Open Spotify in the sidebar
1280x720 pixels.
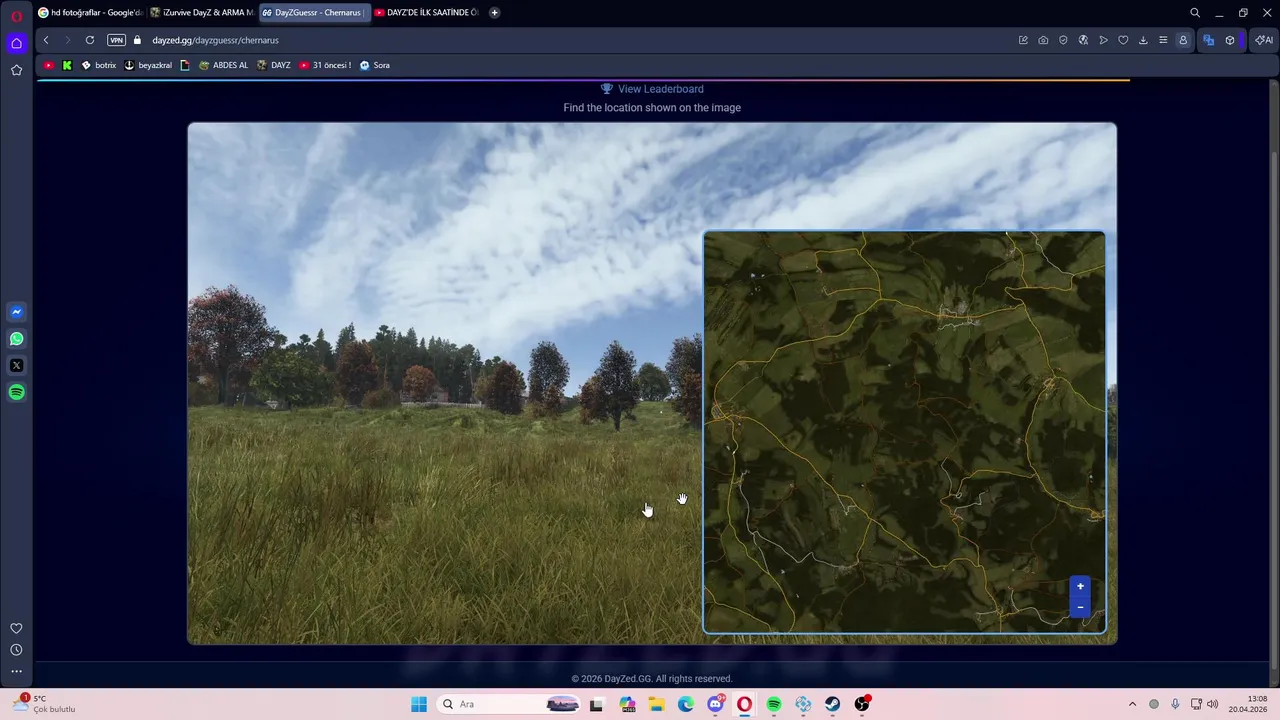[16, 392]
